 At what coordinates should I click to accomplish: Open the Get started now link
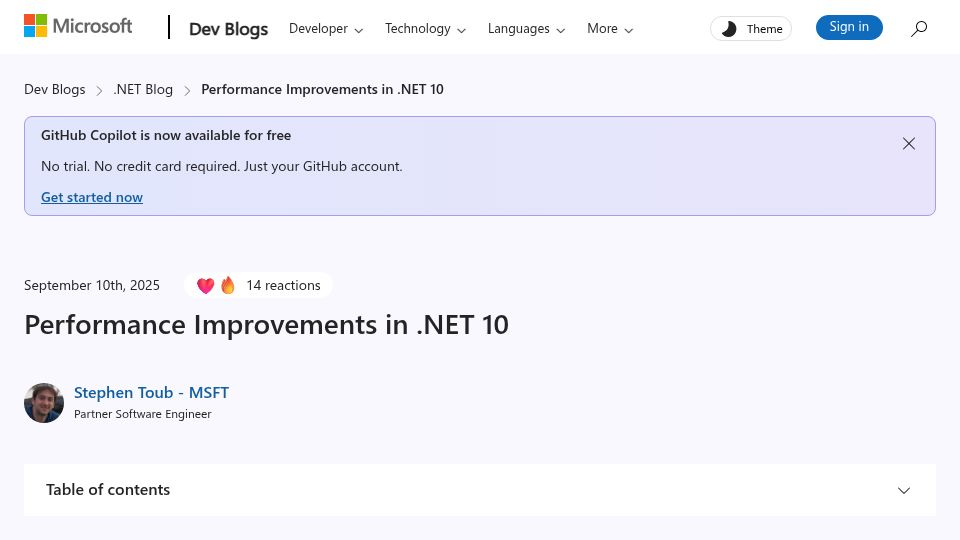point(92,197)
